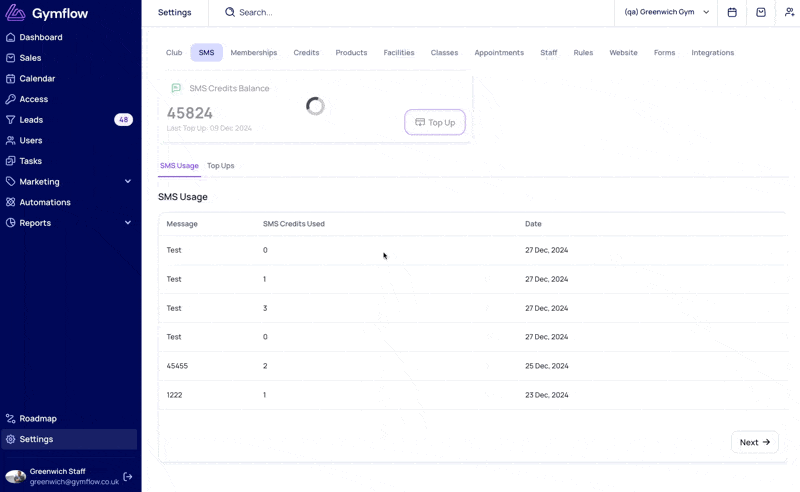Screen dimensions: 800x492
Task: Open the Greenwich Gym club dropdown
Action: tap(666, 12)
